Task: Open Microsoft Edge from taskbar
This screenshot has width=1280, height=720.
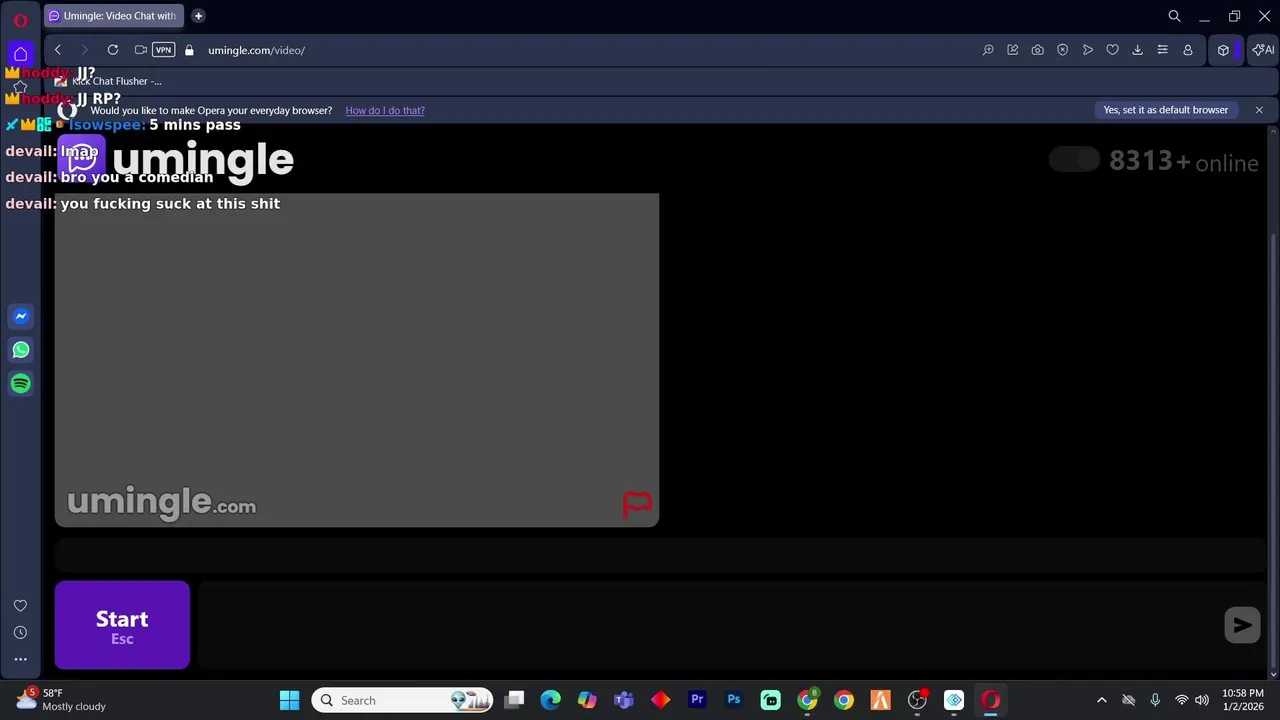Action: click(551, 700)
